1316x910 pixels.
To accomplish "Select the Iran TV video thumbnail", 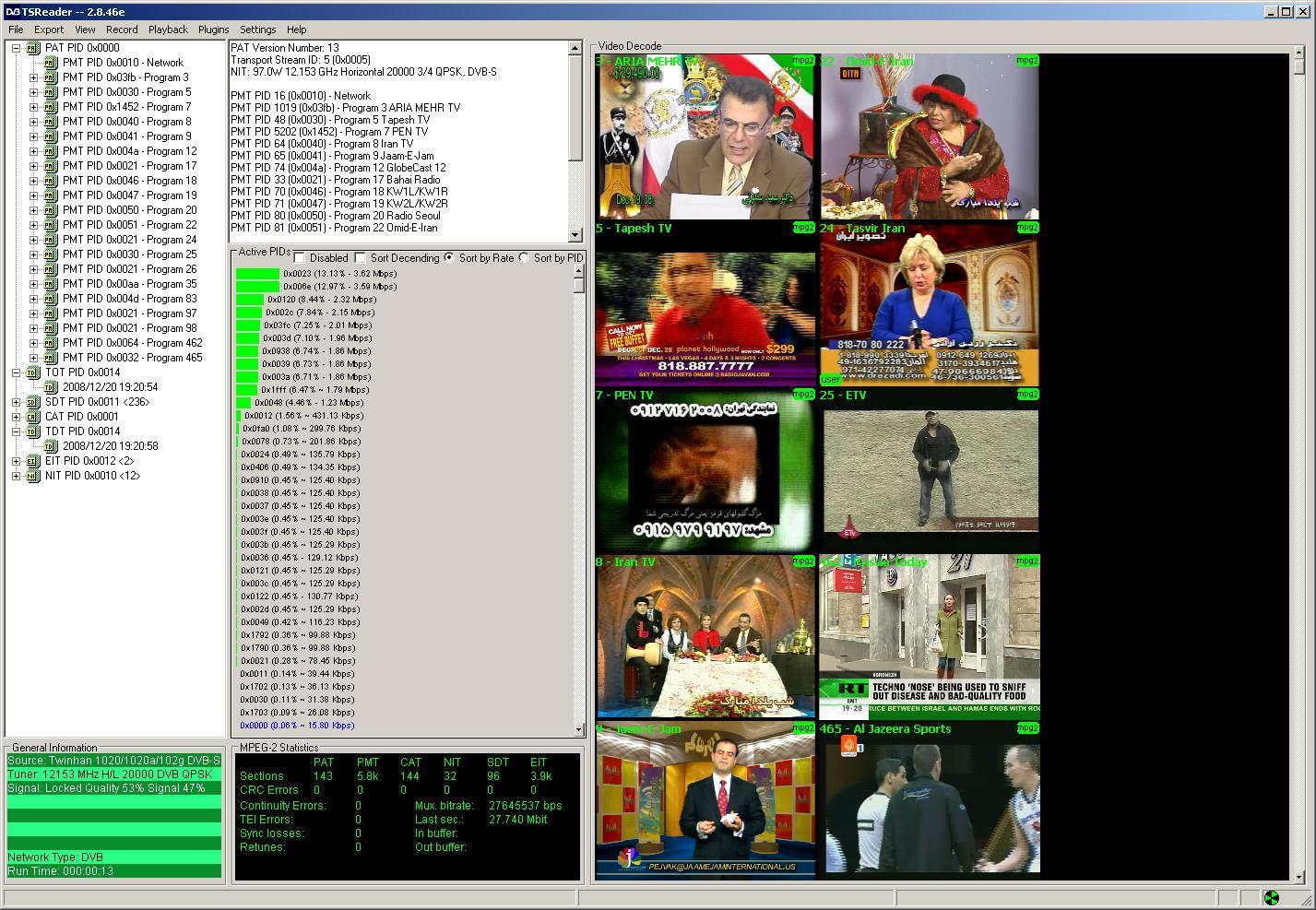I will click(x=705, y=636).
